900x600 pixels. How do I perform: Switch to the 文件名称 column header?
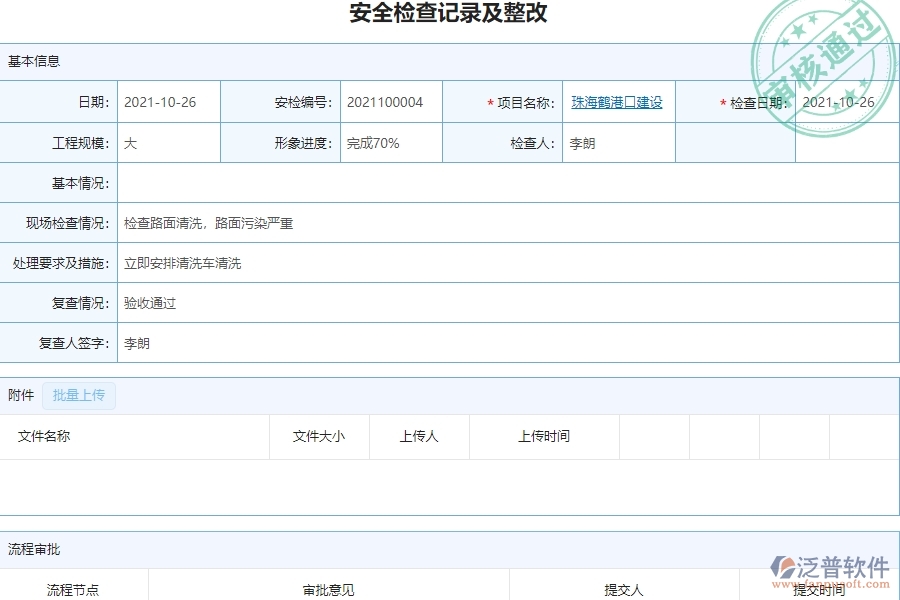43,436
